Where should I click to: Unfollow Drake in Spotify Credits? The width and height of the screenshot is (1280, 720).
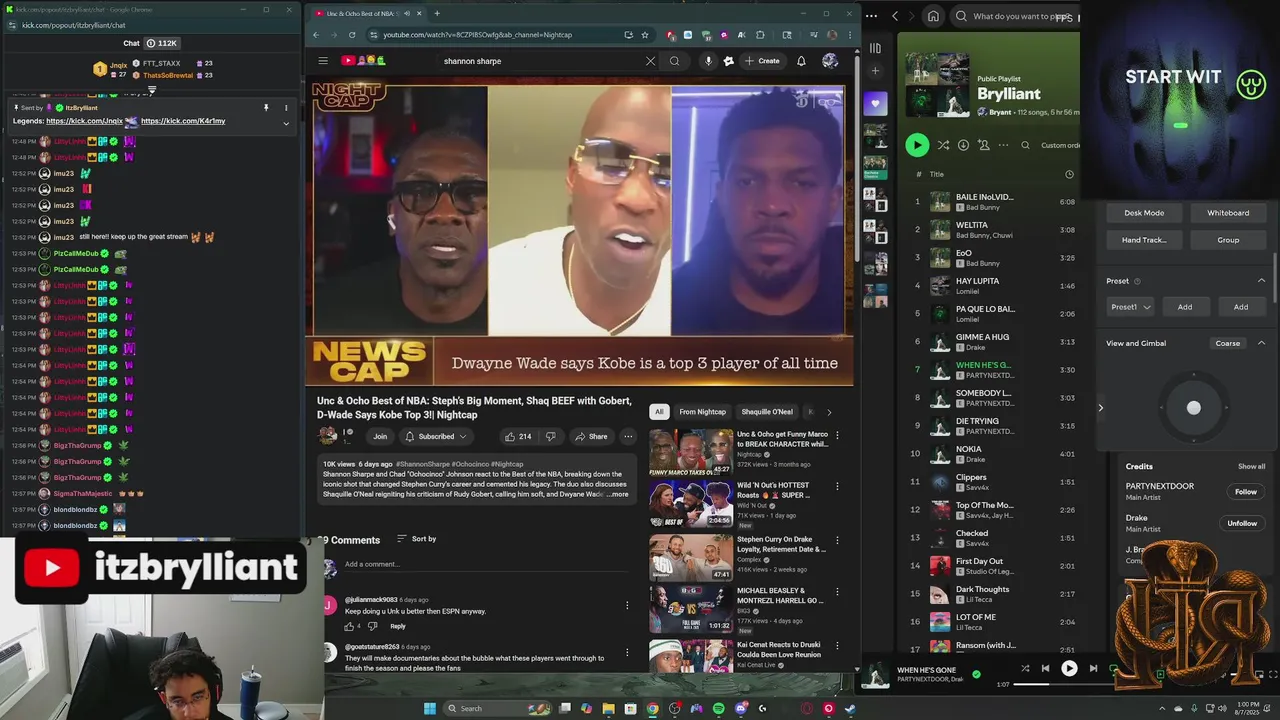(x=1242, y=524)
